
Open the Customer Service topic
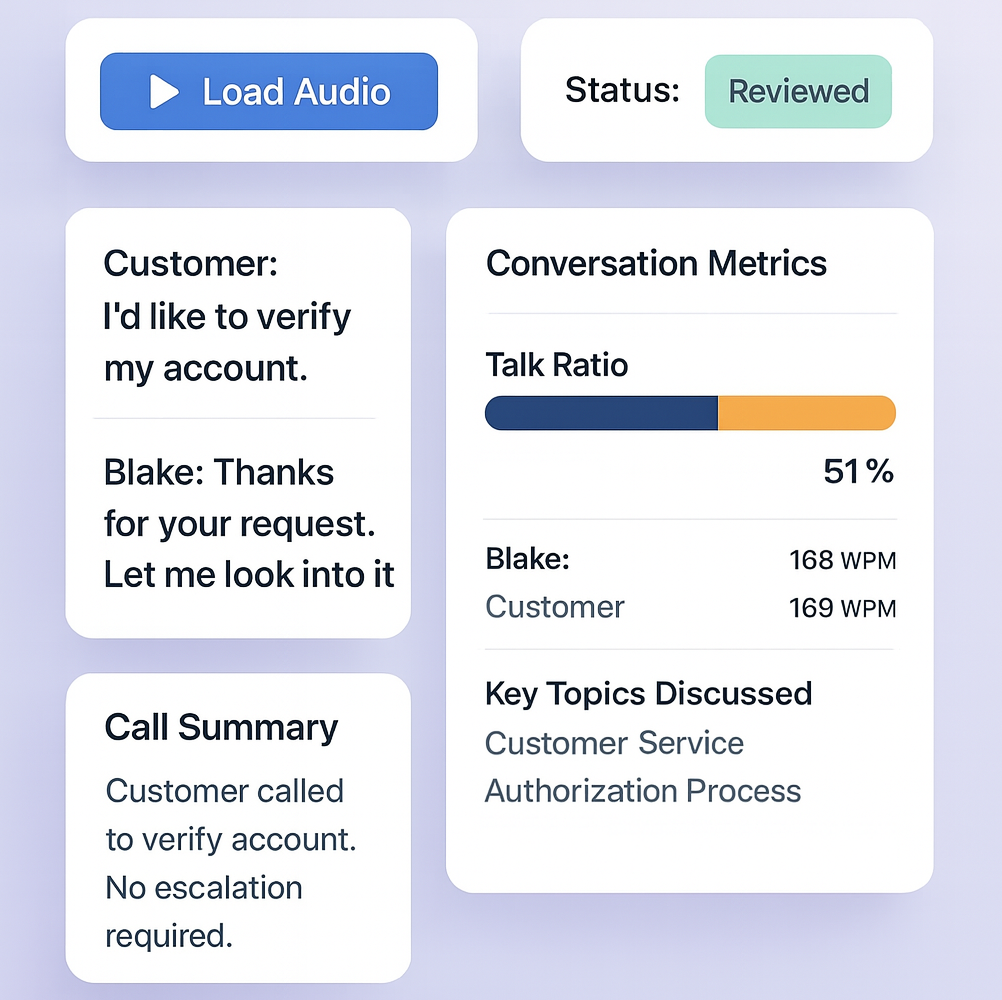[x=614, y=743]
